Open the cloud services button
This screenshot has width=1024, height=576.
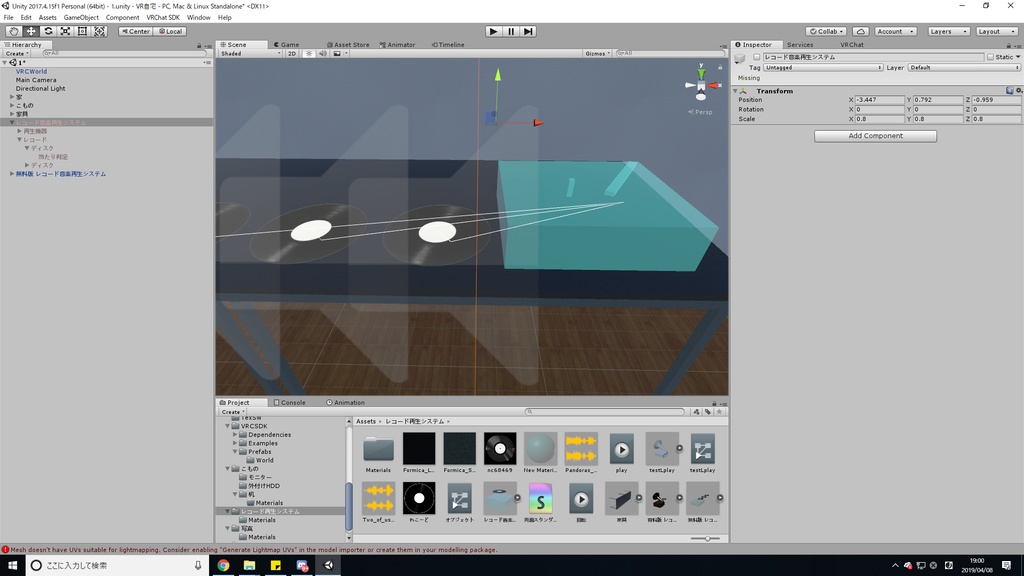pos(861,31)
